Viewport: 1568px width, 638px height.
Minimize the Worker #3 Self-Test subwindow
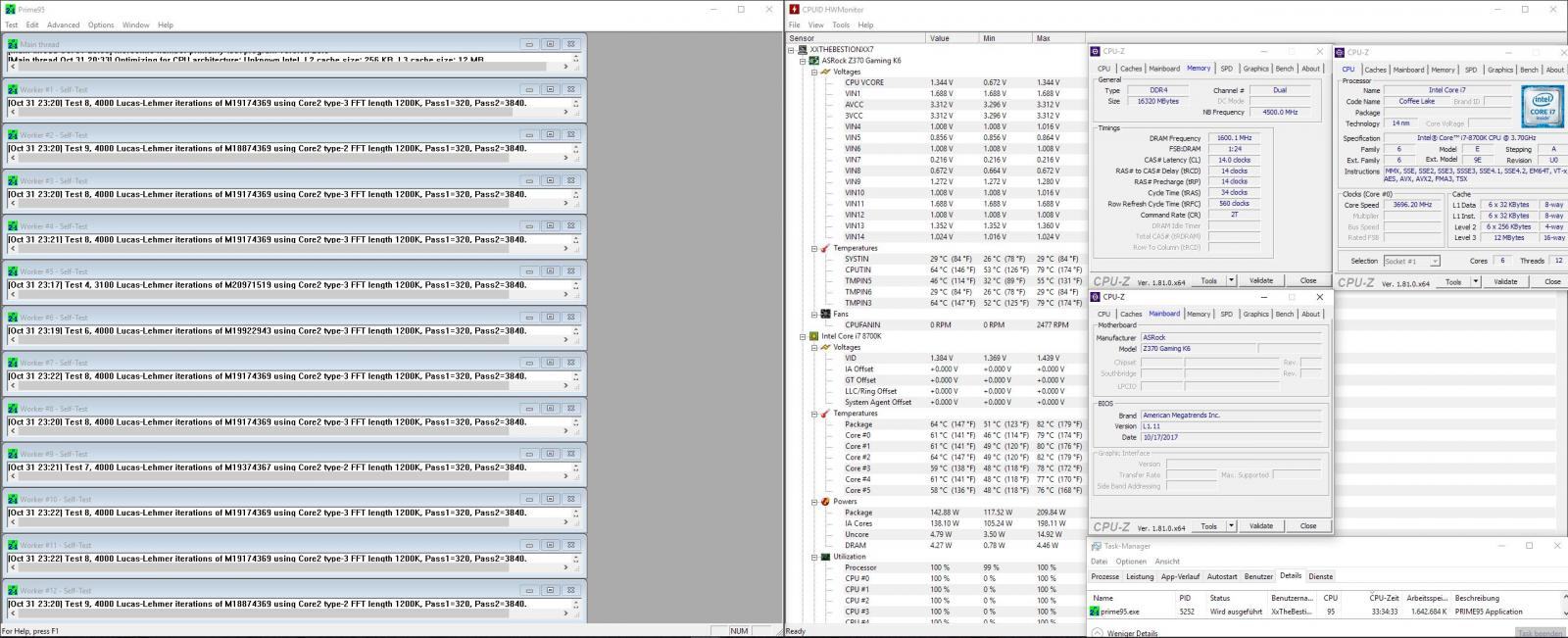528,180
